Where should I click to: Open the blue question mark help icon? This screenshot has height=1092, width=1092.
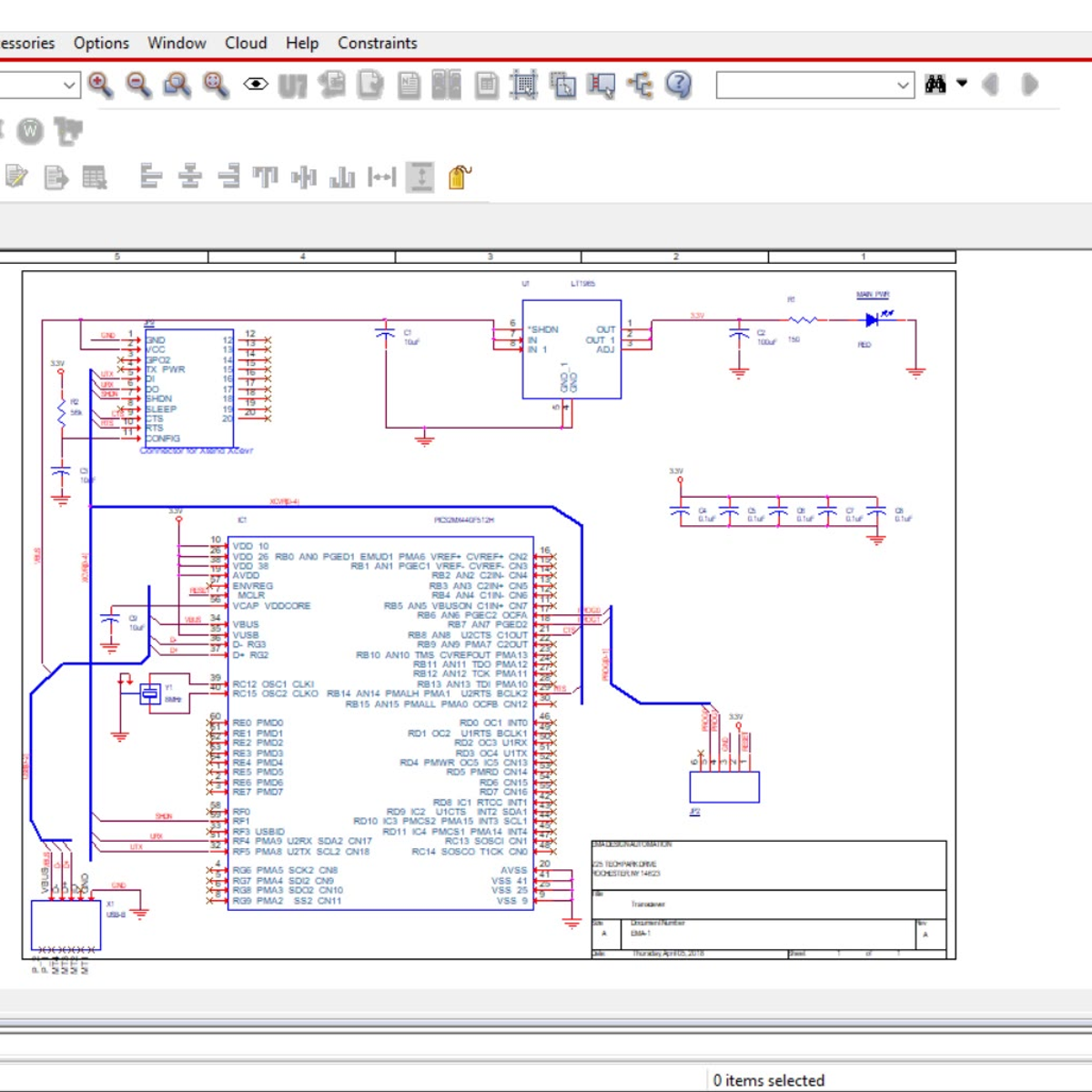click(x=678, y=85)
